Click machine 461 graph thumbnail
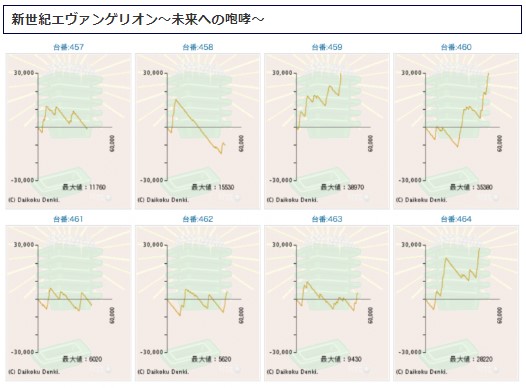The width and height of the screenshot is (526, 388). [68, 303]
